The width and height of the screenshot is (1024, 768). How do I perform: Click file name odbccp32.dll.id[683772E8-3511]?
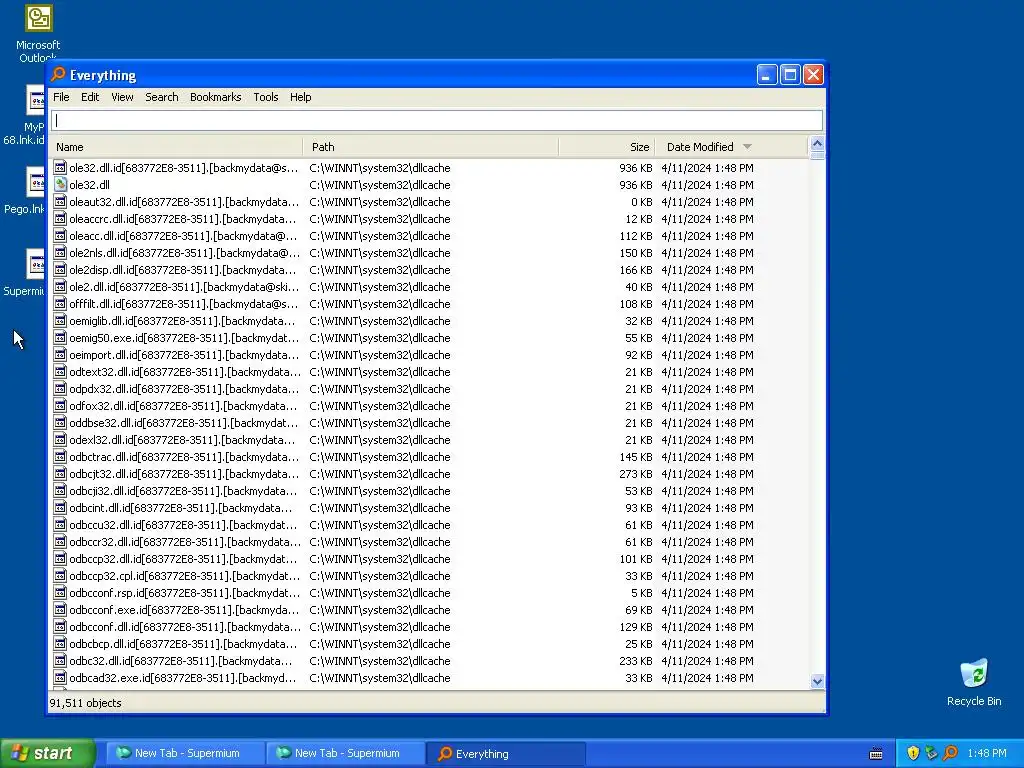click(x=183, y=559)
